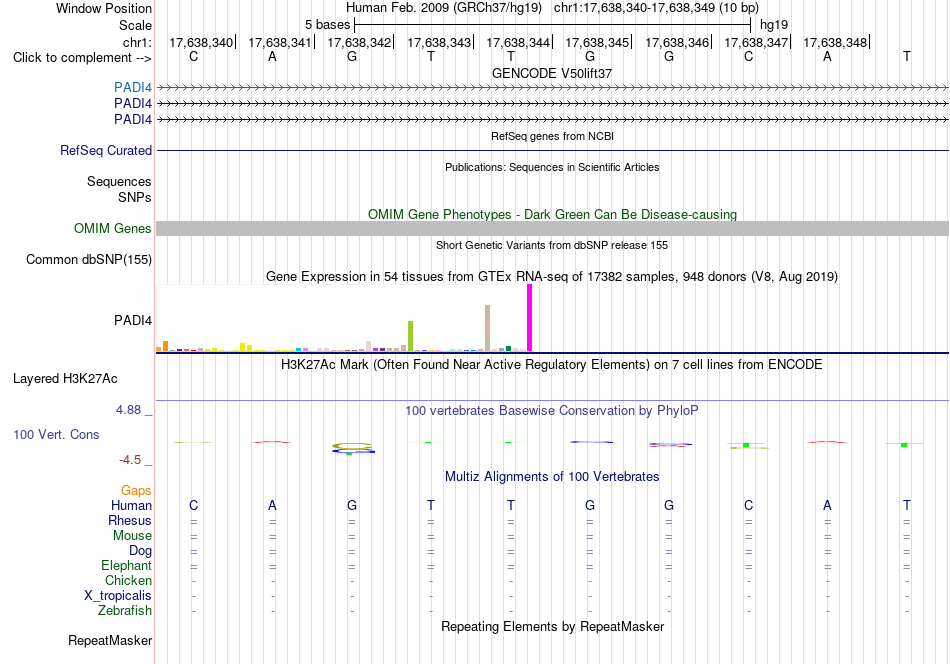Click the OMIM Gene Phenotypes green title
950x664 pixels.
tap(552, 214)
